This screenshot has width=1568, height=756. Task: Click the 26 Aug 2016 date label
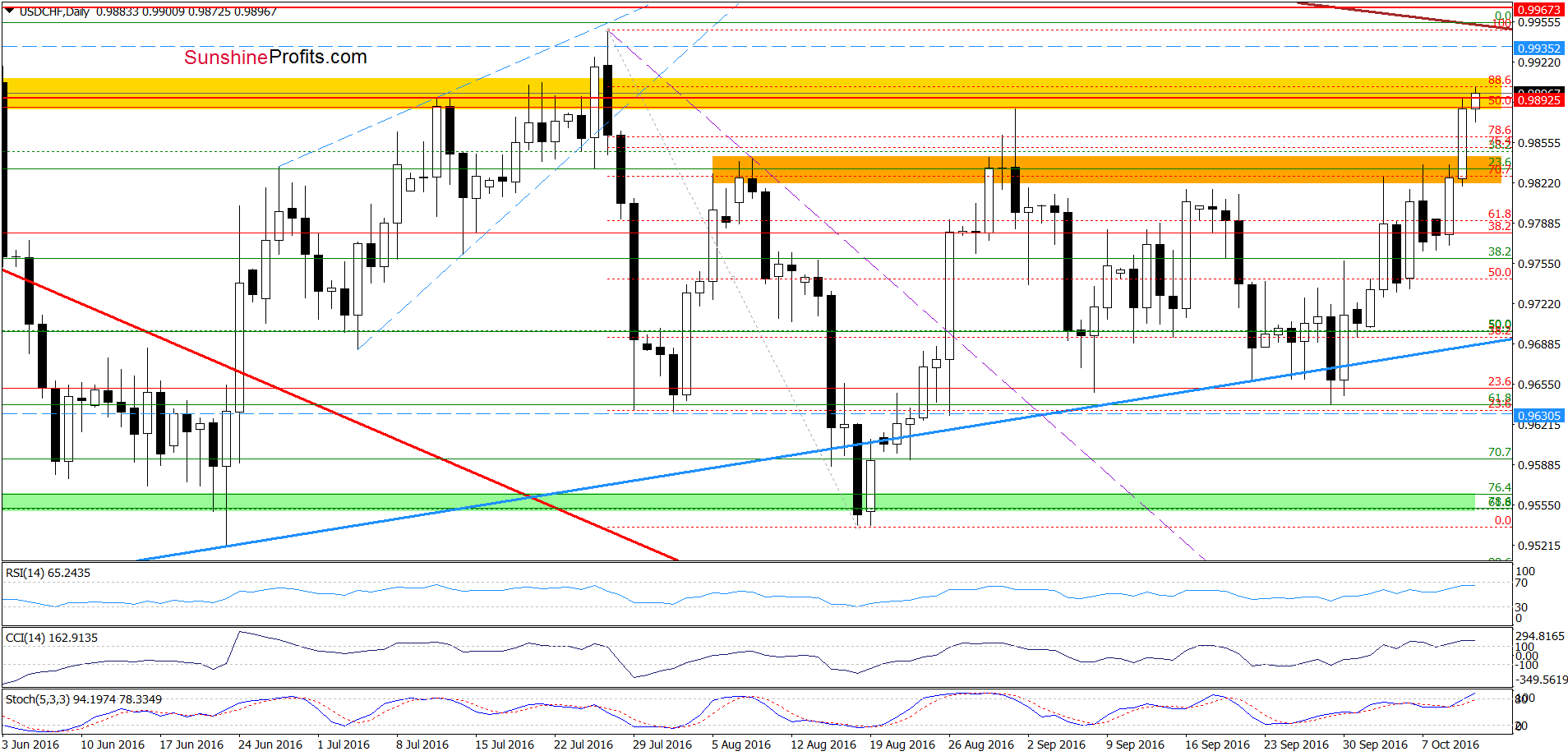coord(981,744)
